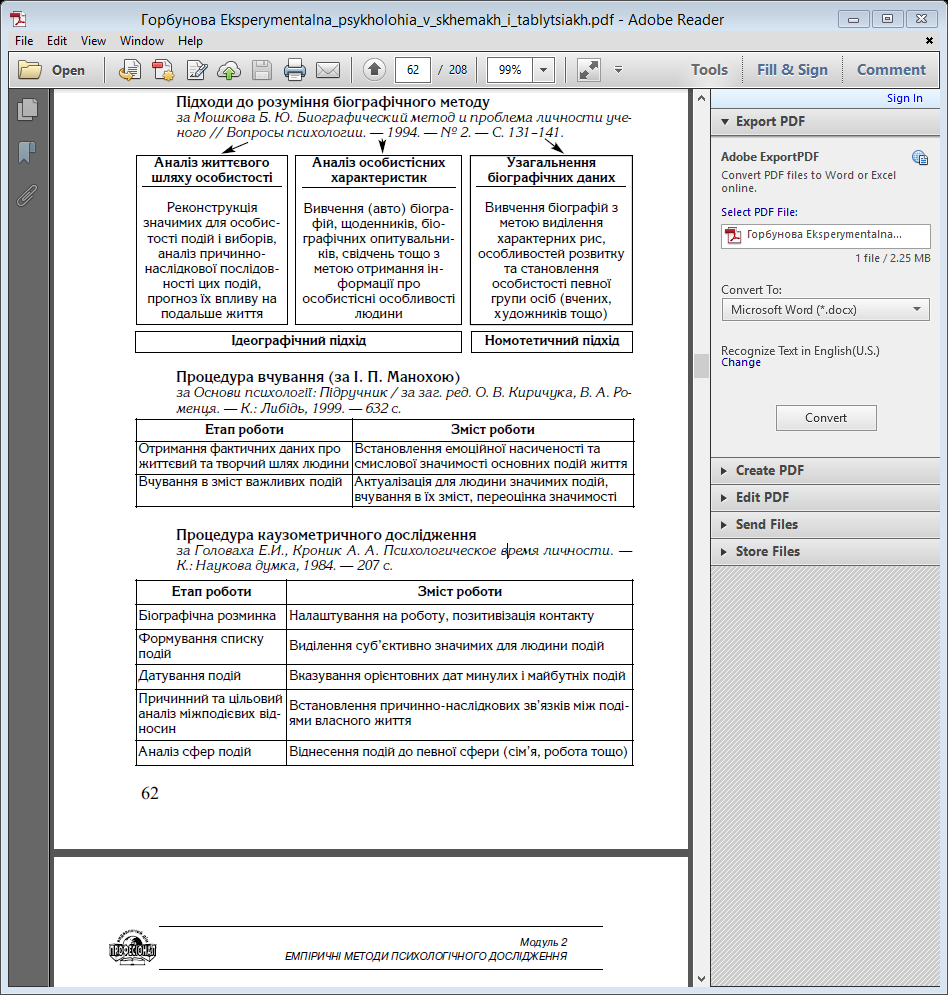Screen dimensions: 948x995
Task: Open the Bookmarks sidebar panel
Action: [27, 152]
